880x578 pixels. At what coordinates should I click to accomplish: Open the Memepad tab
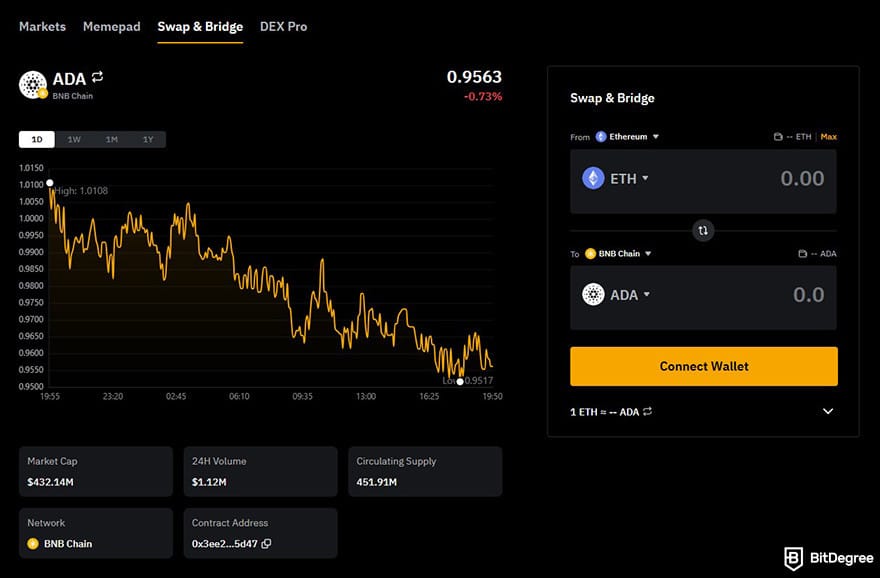112,26
